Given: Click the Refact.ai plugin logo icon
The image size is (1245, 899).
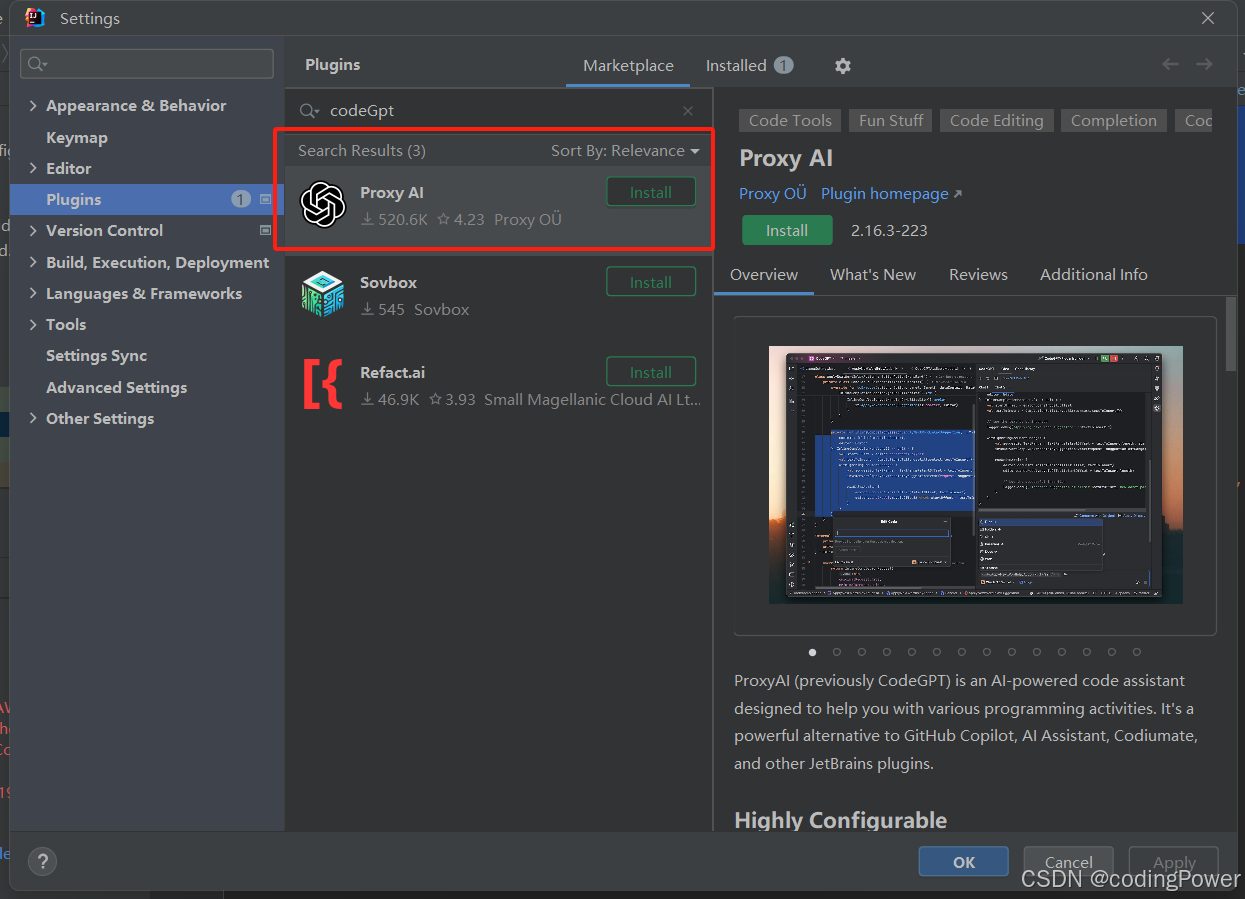Looking at the screenshot, I should (323, 385).
